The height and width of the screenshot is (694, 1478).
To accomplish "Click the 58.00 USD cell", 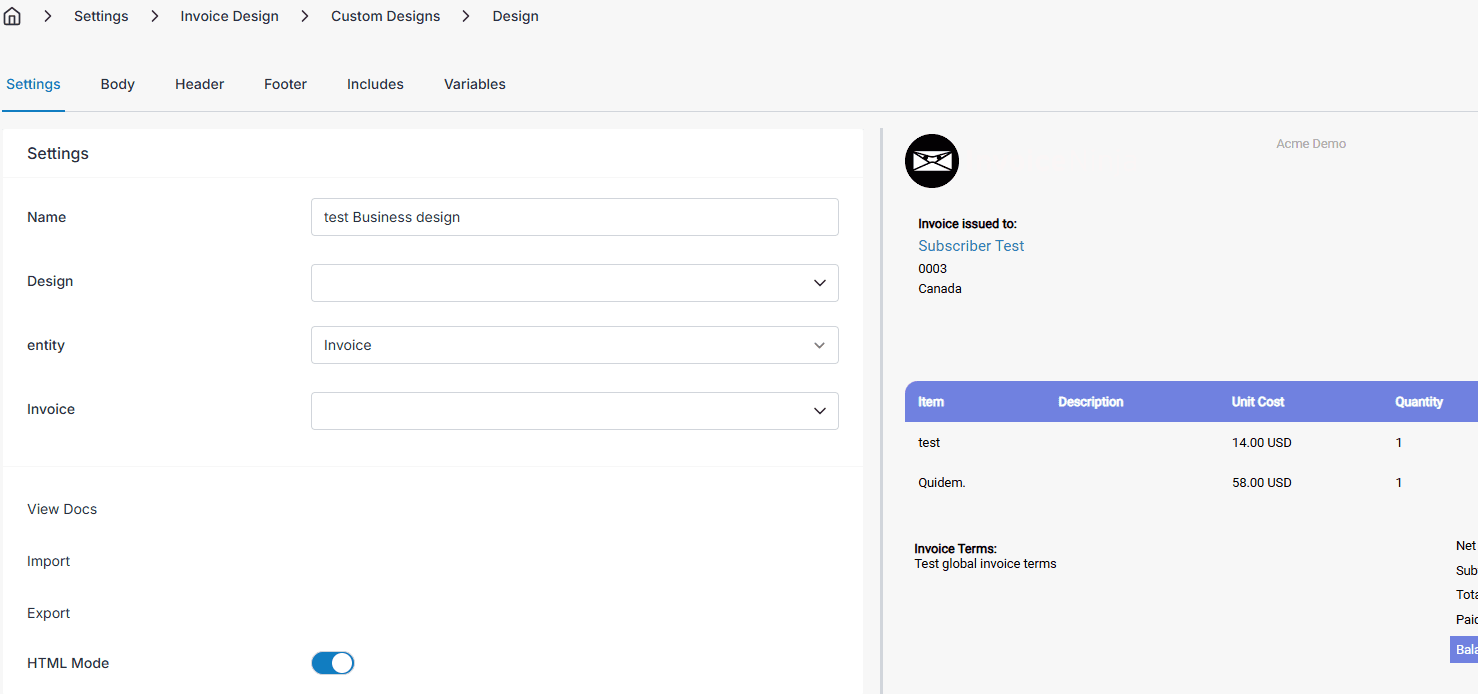I will 1262,482.
